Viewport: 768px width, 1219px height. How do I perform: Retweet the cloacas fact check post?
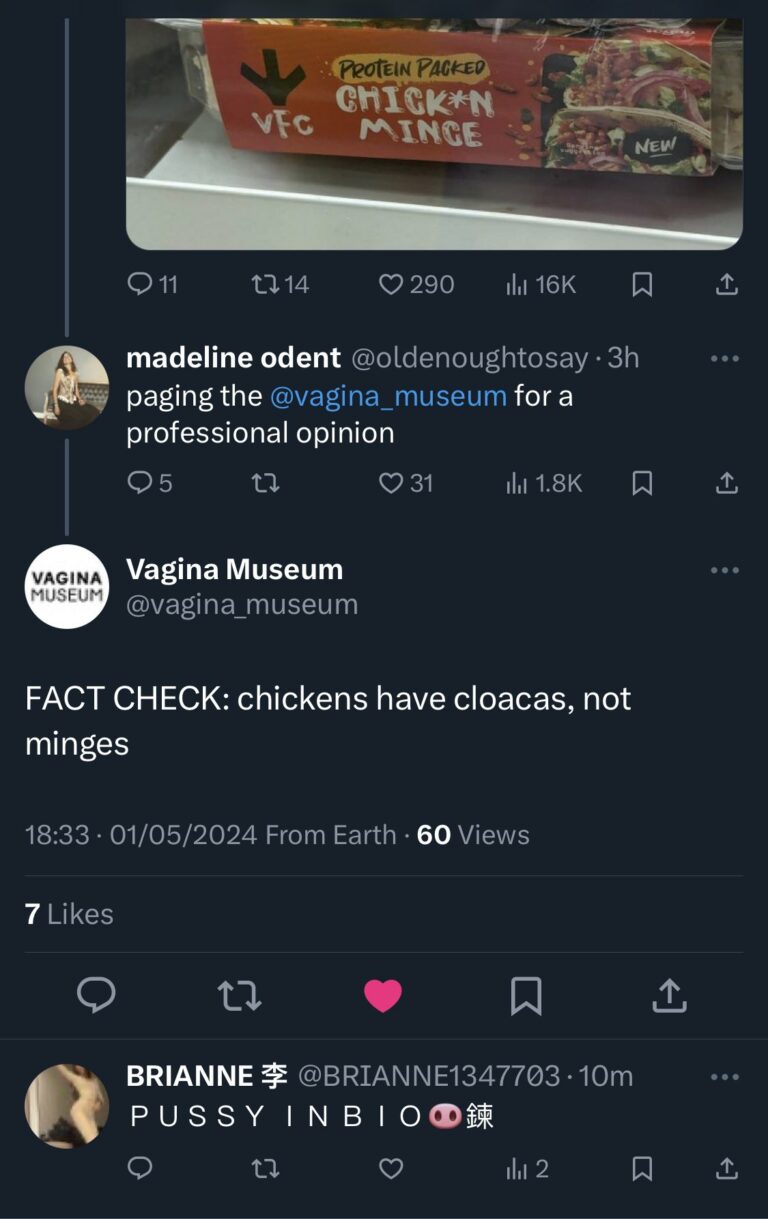point(238,995)
